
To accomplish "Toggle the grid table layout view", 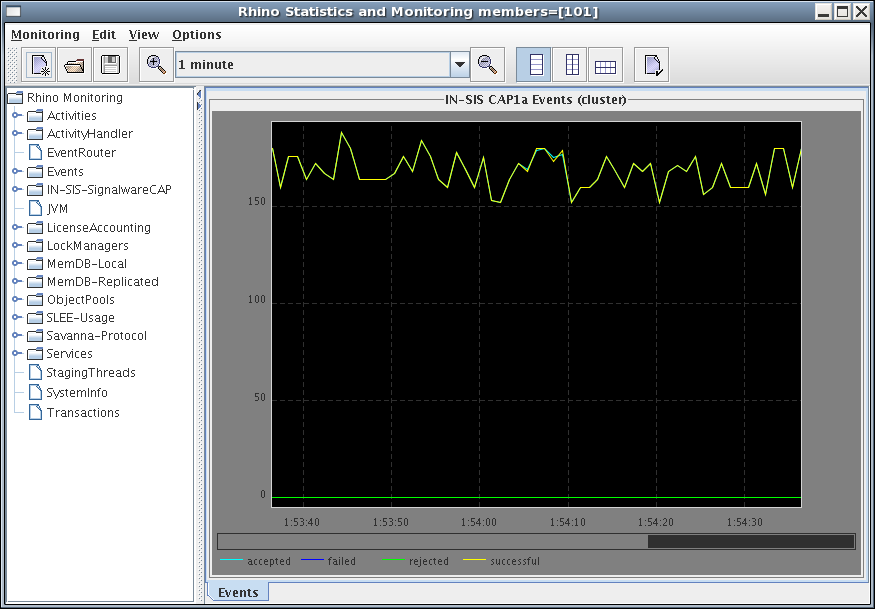I will pyautogui.click(x=605, y=65).
